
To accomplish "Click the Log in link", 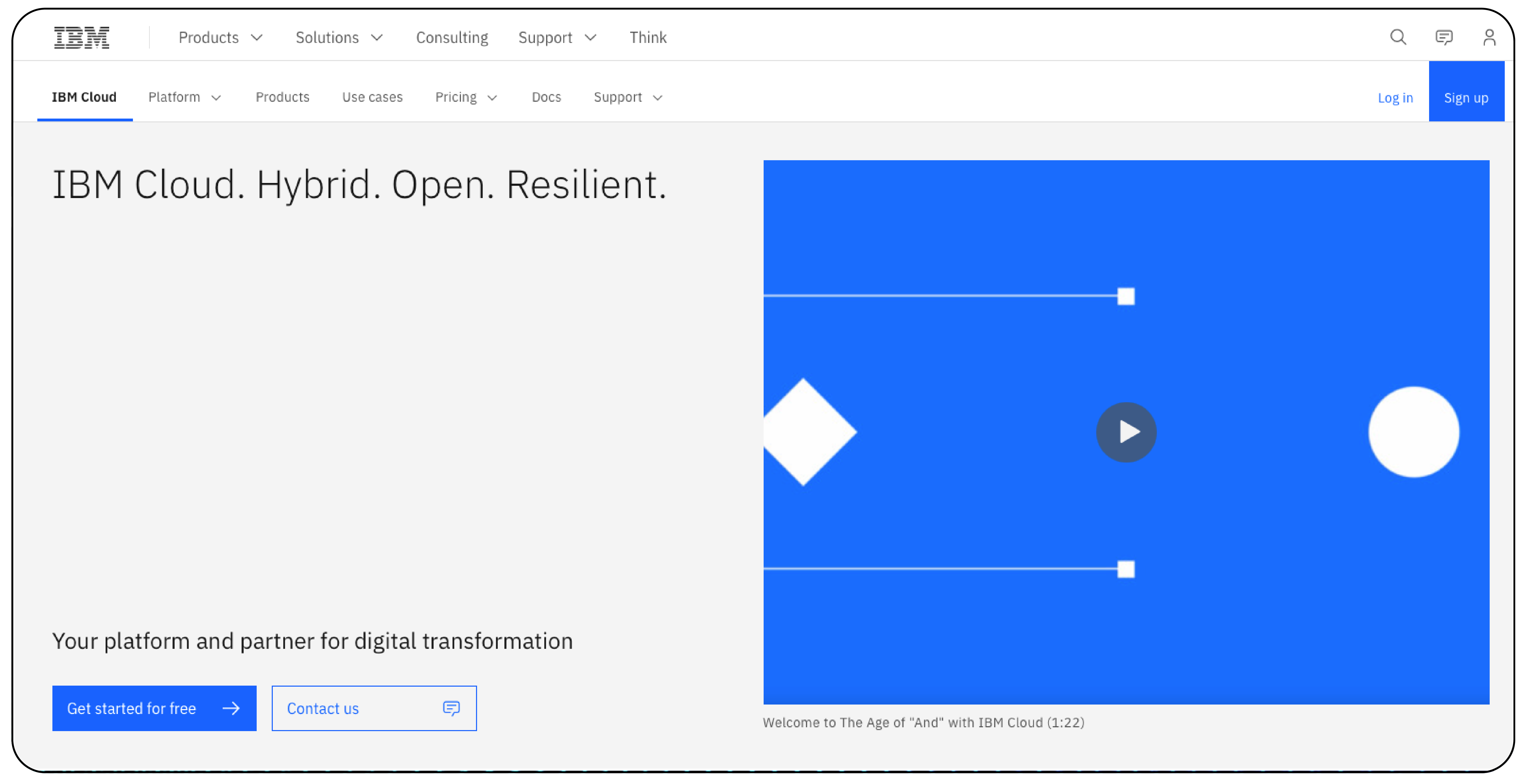I will (x=1395, y=98).
